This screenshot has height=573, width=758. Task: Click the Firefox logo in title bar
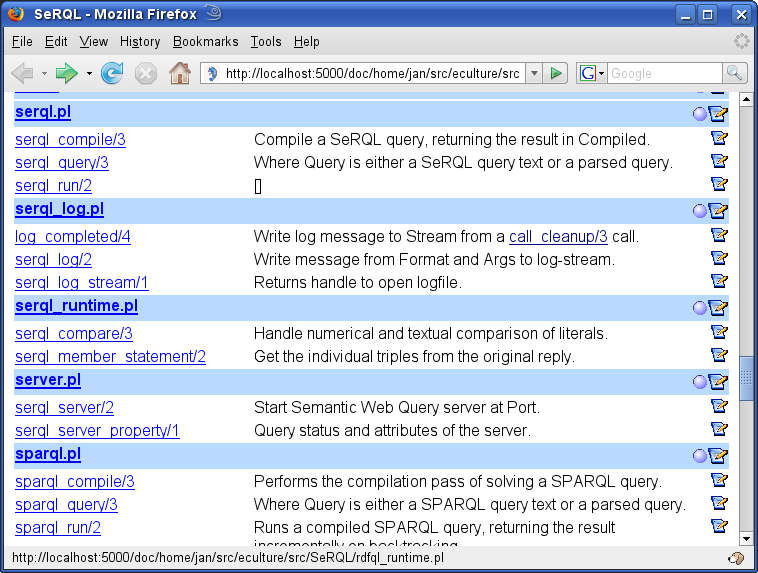(x=15, y=14)
